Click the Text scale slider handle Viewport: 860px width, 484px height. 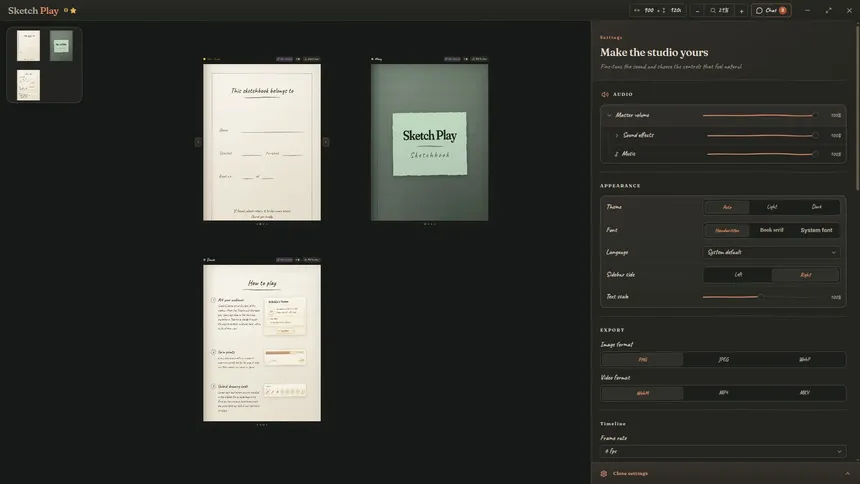coord(761,297)
